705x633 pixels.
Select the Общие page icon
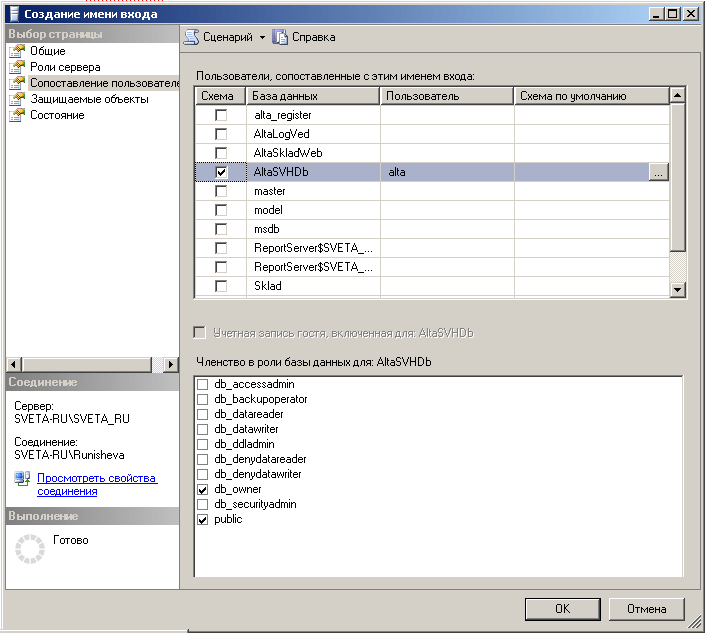pyautogui.click(x=17, y=51)
